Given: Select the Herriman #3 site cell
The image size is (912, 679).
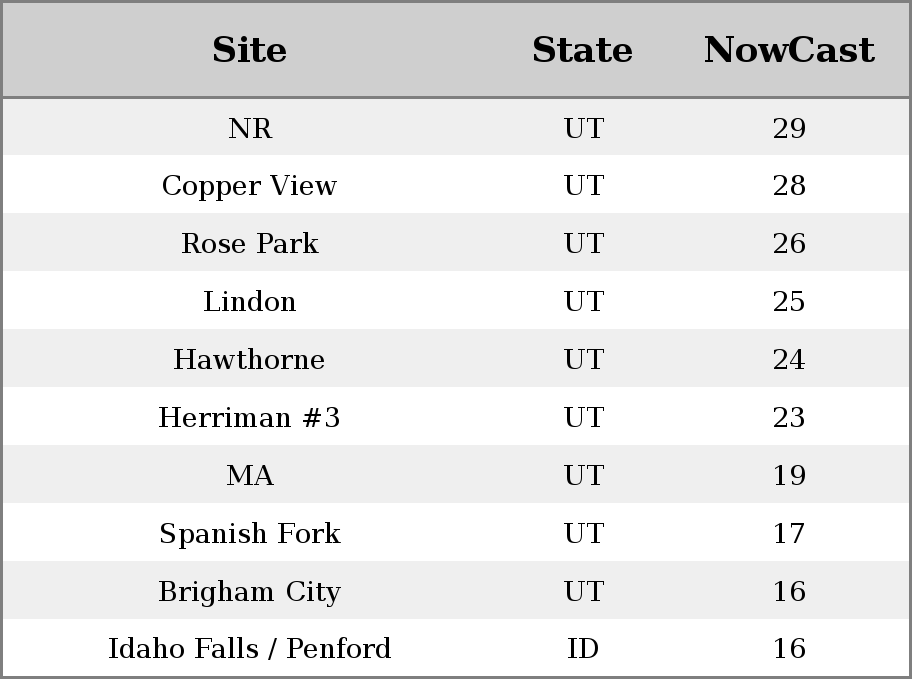Looking at the screenshot, I should click(249, 418).
